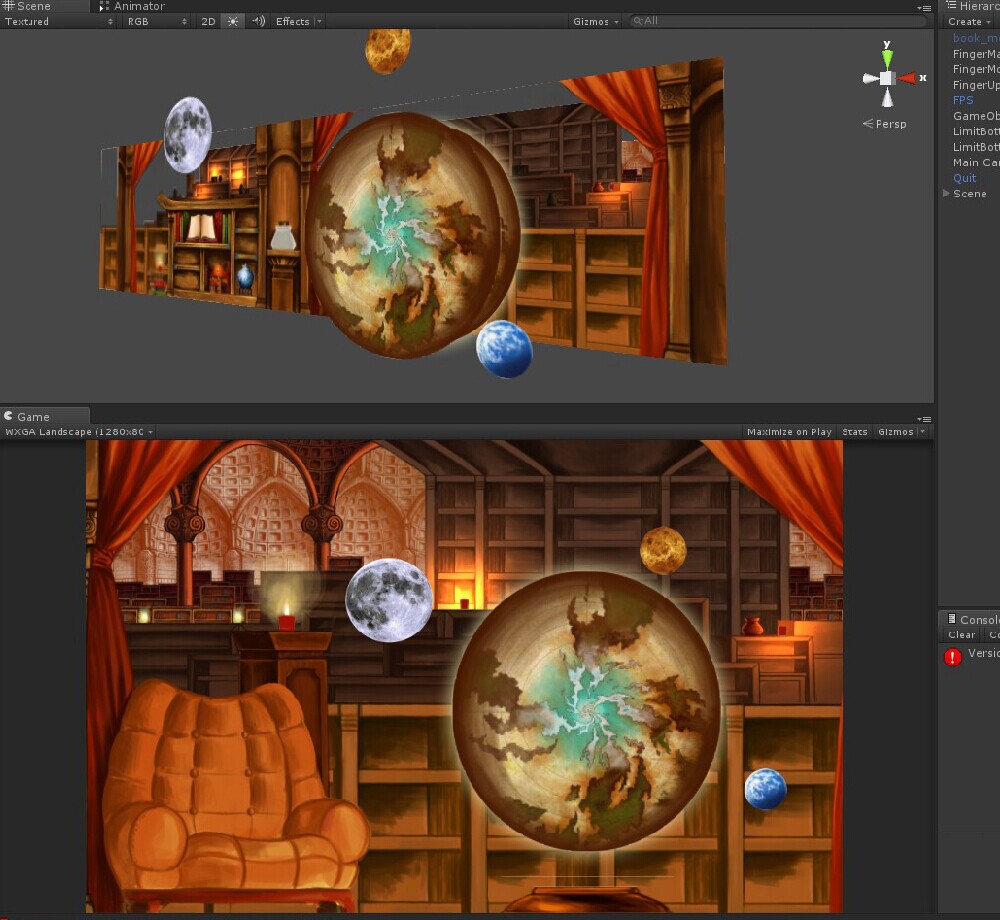Viewport: 1000px width, 920px height.
Task: Switch to the Hierarchy tab
Action: 973,6
